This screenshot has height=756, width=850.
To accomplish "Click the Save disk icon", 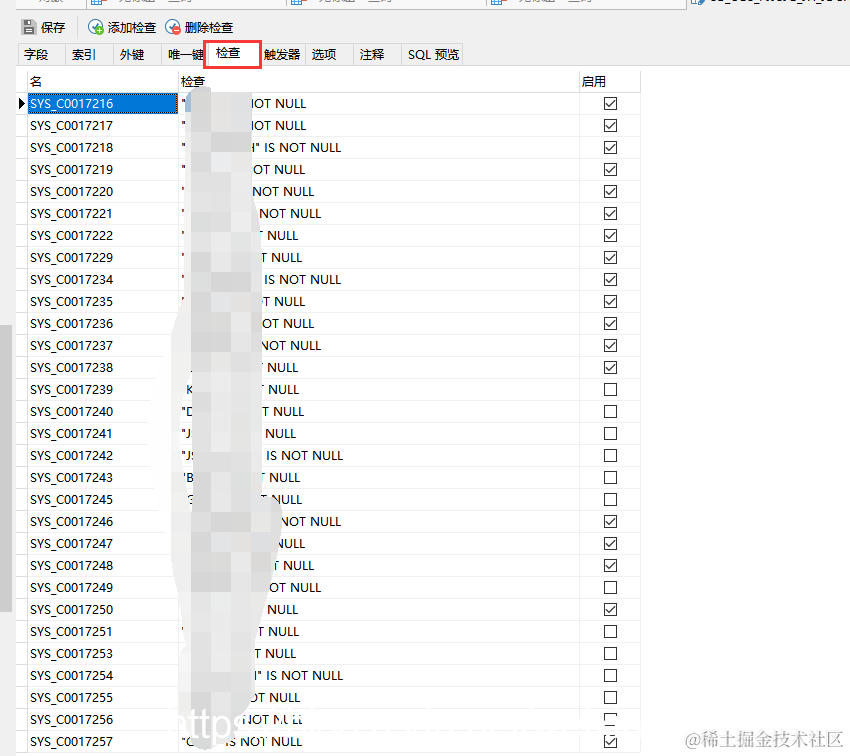I will [x=28, y=27].
